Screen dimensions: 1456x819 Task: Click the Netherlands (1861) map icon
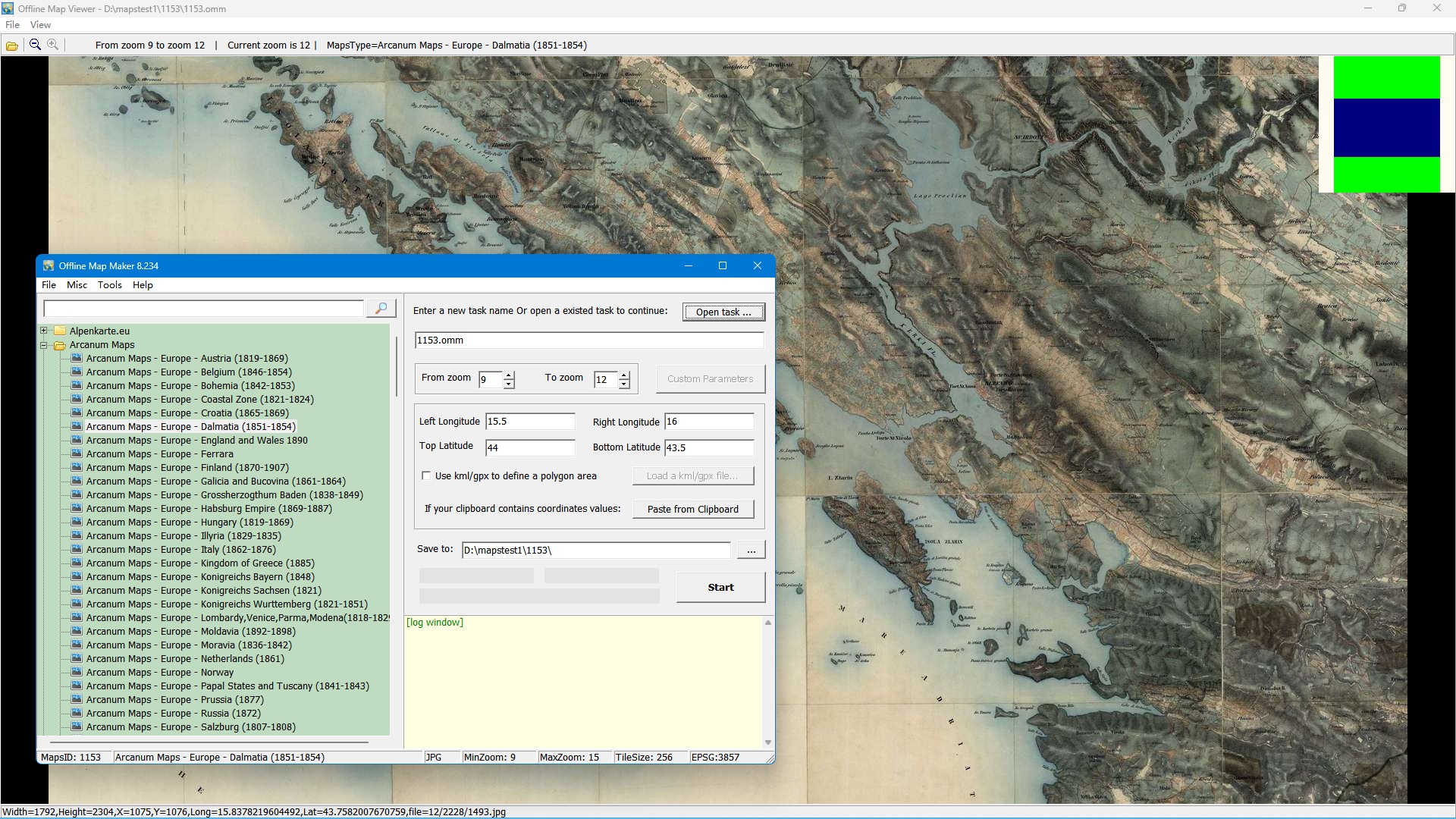tap(77, 658)
